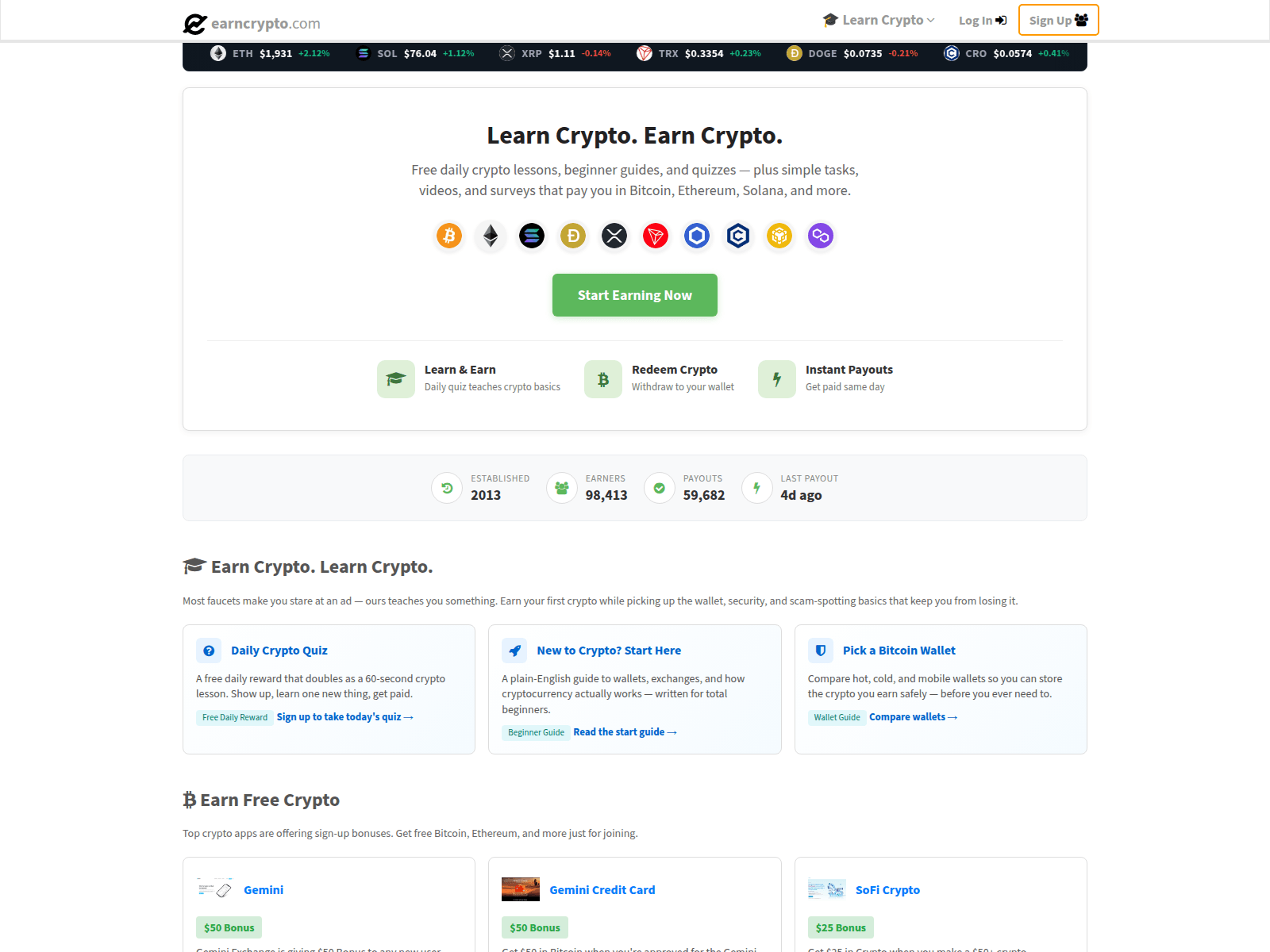
Task: Click Read the start guide link
Action: pos(625,732)
